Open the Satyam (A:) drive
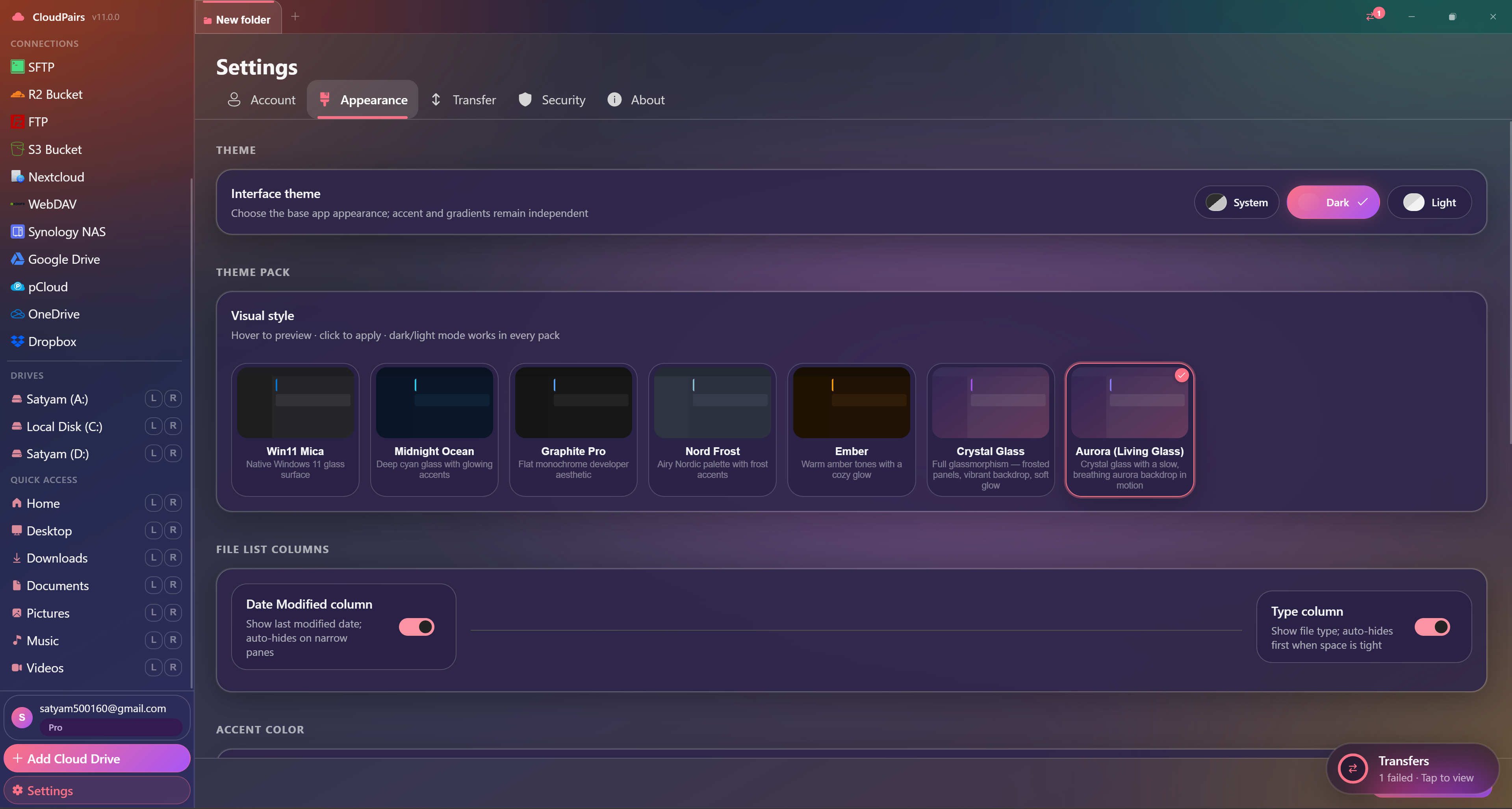Image resolution: width=1512 pixels, height=809 pixels. pos(57,399)
